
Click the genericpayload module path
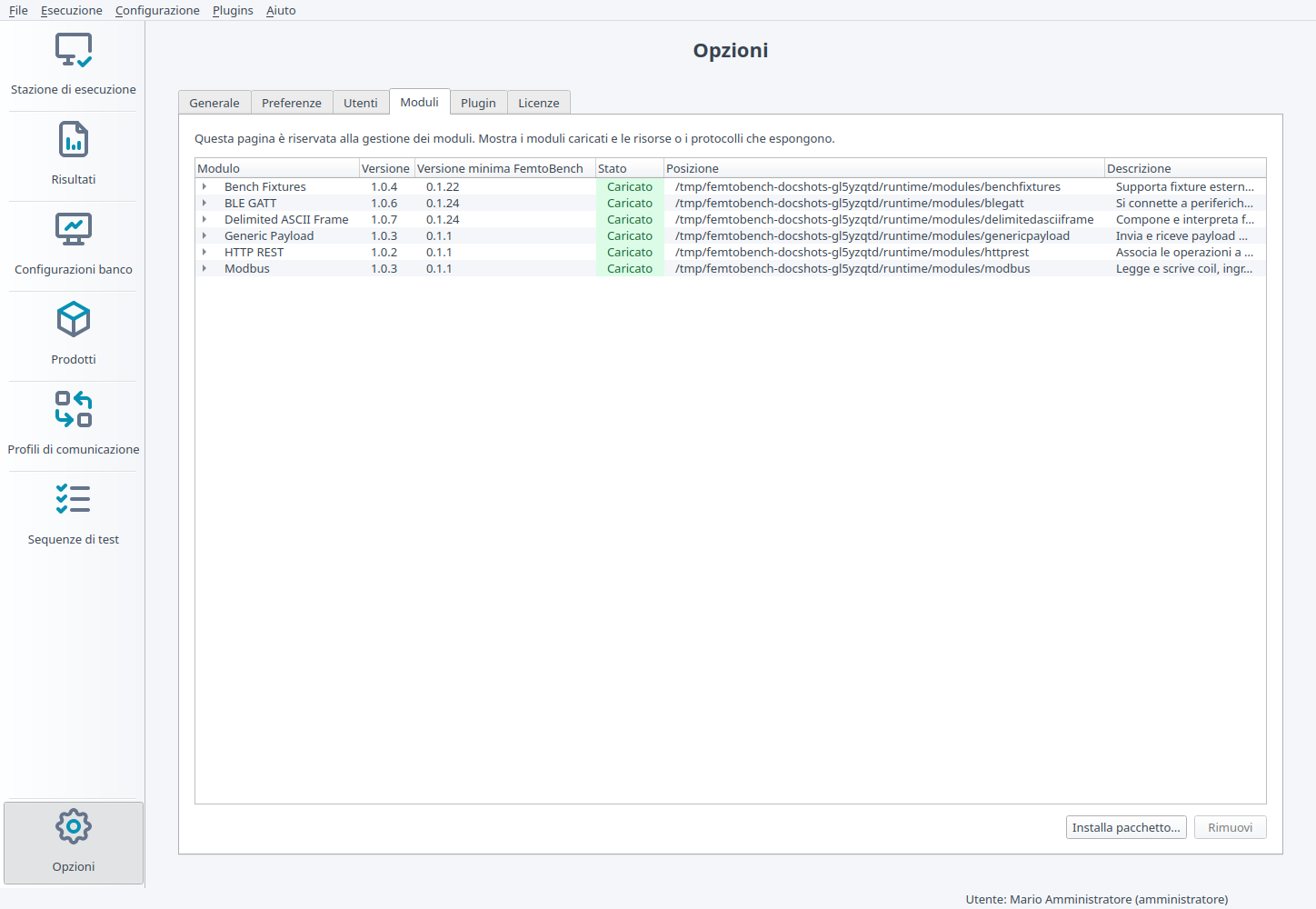872,235
